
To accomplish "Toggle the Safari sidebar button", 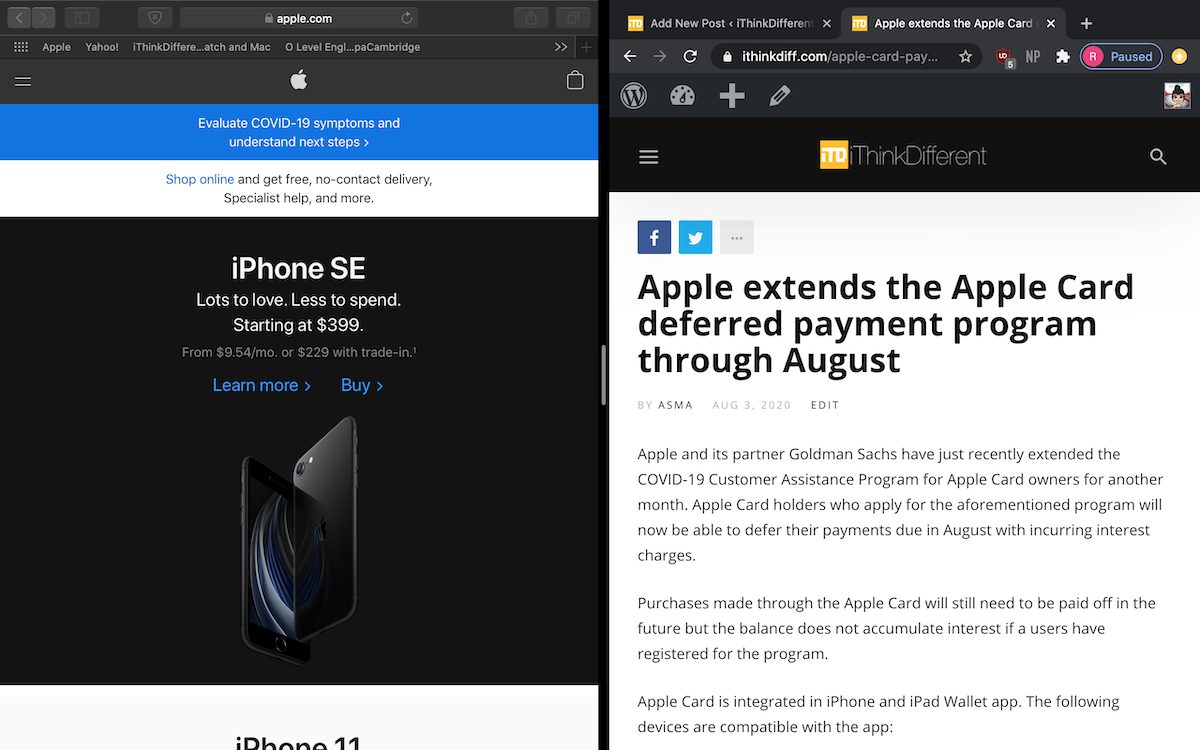I will click(82, 18).
